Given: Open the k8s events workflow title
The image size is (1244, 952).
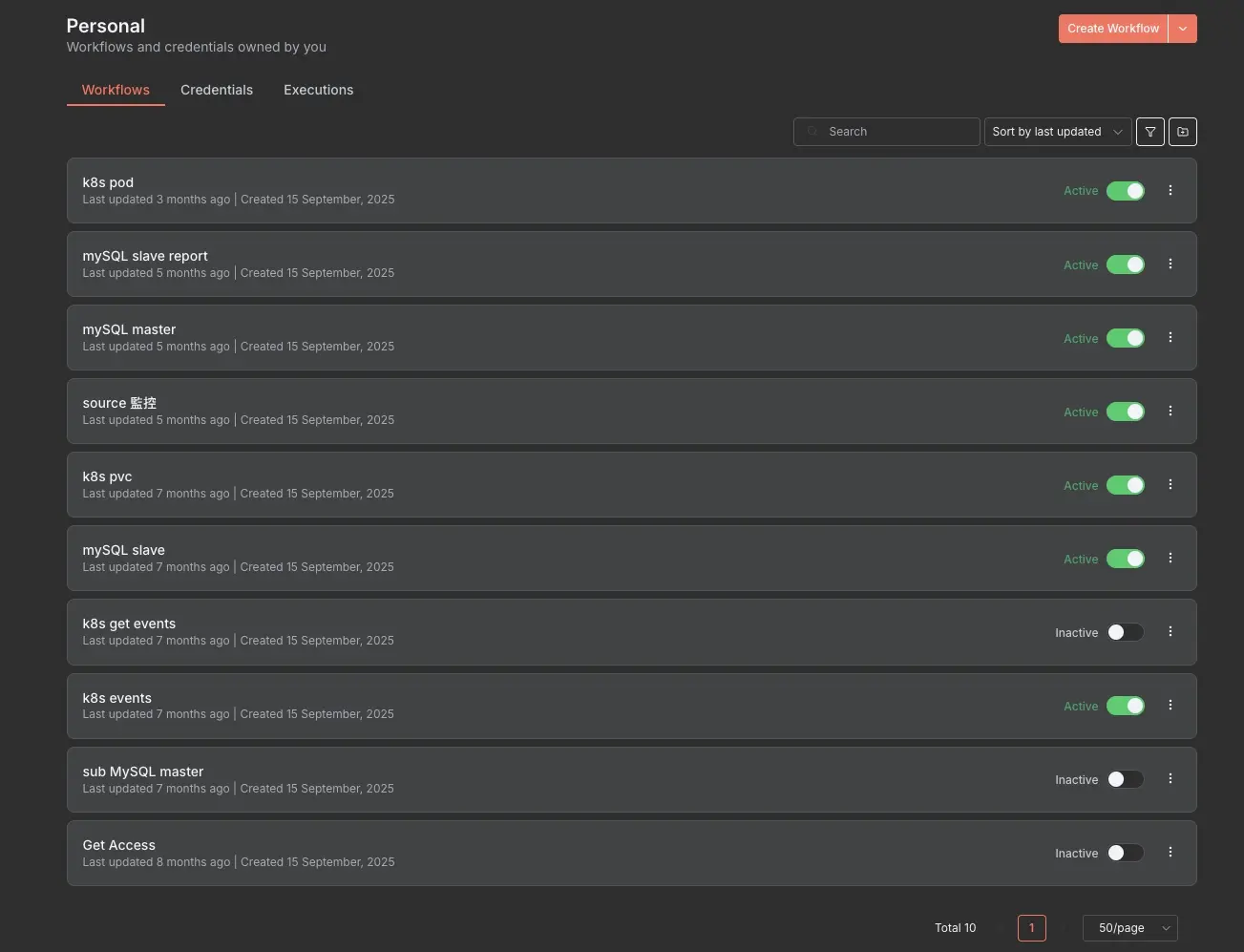Looking at the screenshot, I should 116,698.
